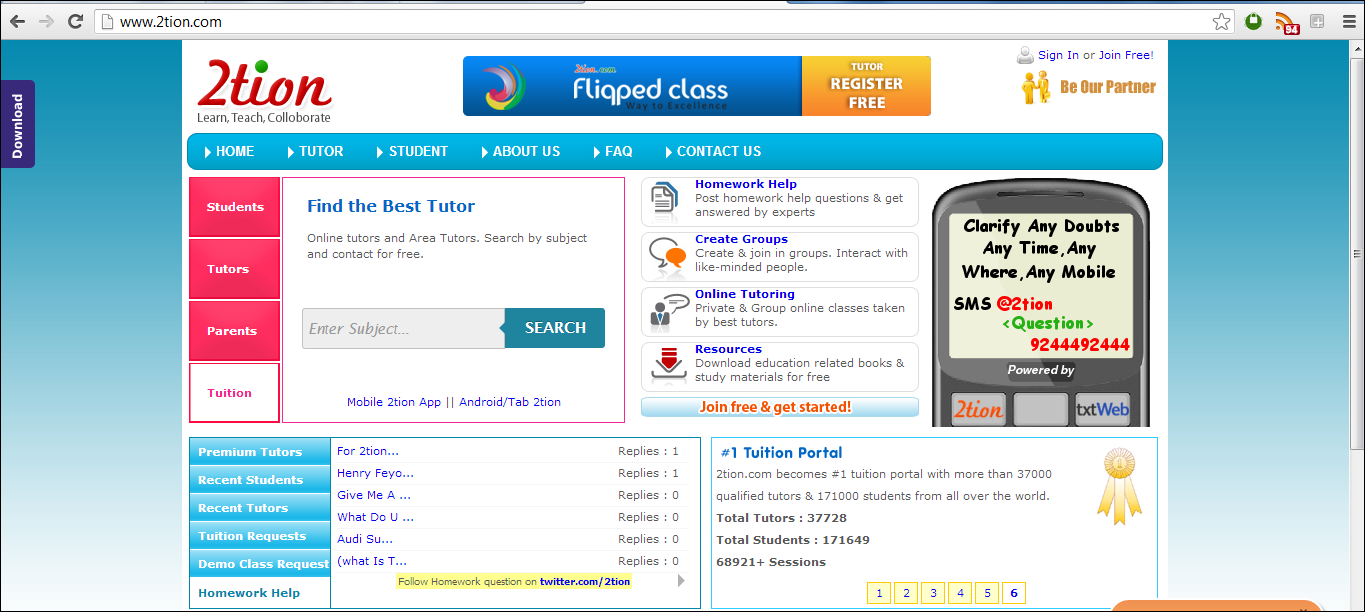
Task: Go to slide 5 in the pager
Action: pyautogui.click(x=987, y=593)
